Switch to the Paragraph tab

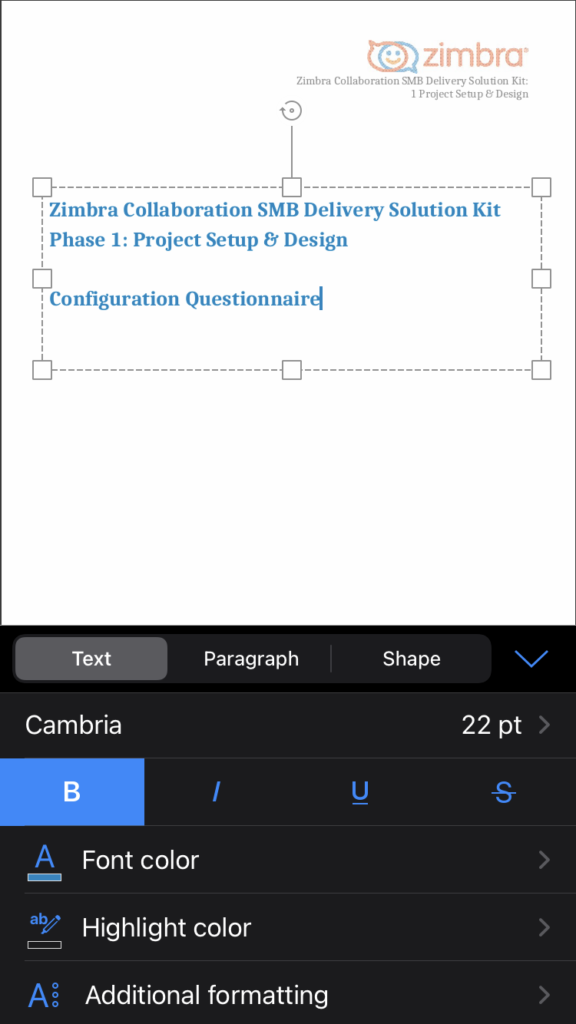pos(250,658)
